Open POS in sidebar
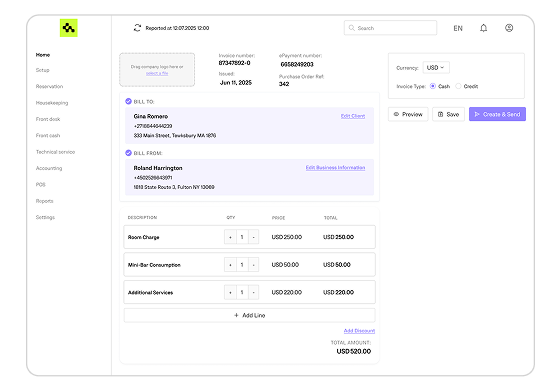 click(x=40, y=185)
